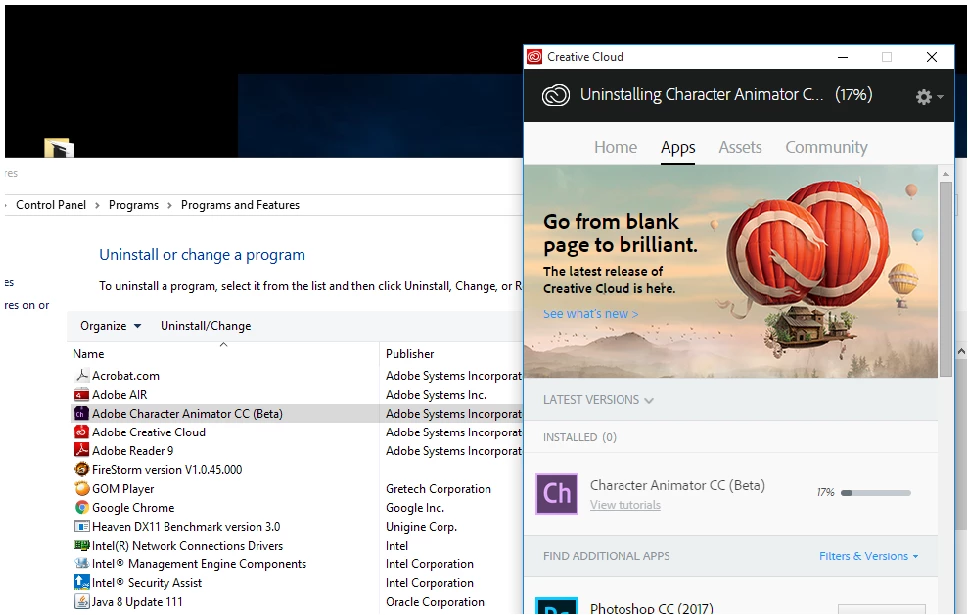Click the Photoshop CC app icon
Image resolution: width=968 pixels, height=615 pixels.
556,606
